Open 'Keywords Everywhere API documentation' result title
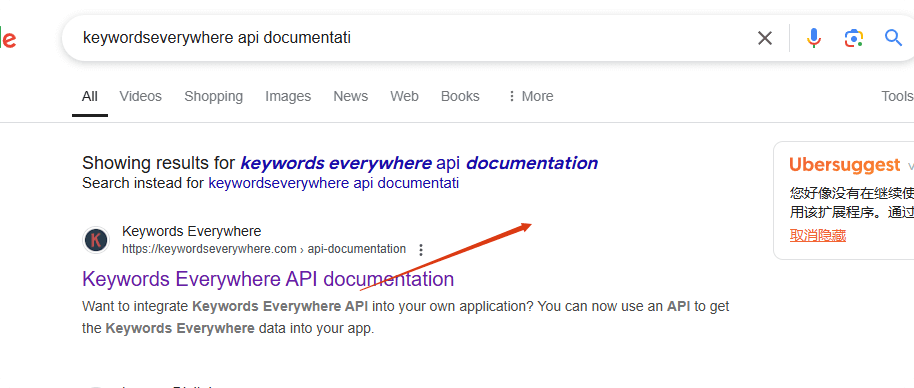This screenshot has height=388, width=914. pos(268,279)
